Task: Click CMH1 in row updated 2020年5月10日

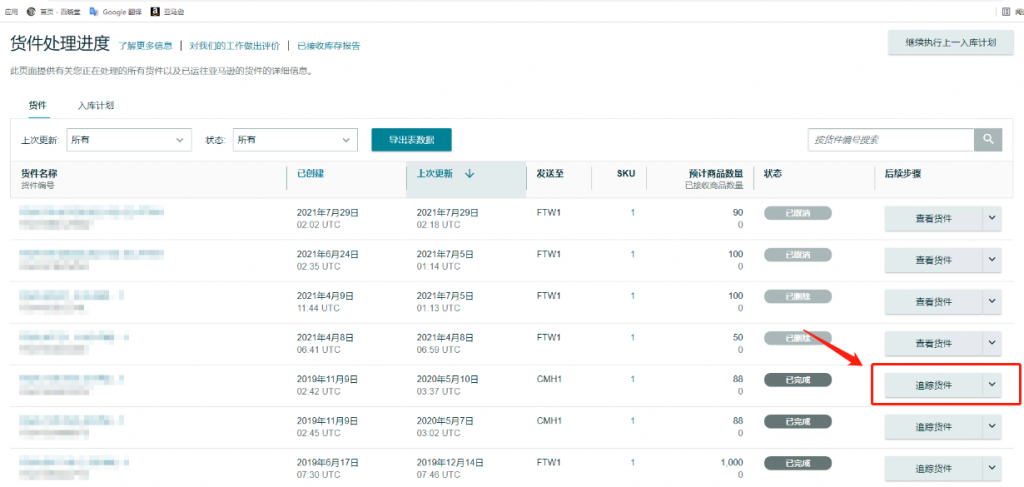Action: point(549,379)
